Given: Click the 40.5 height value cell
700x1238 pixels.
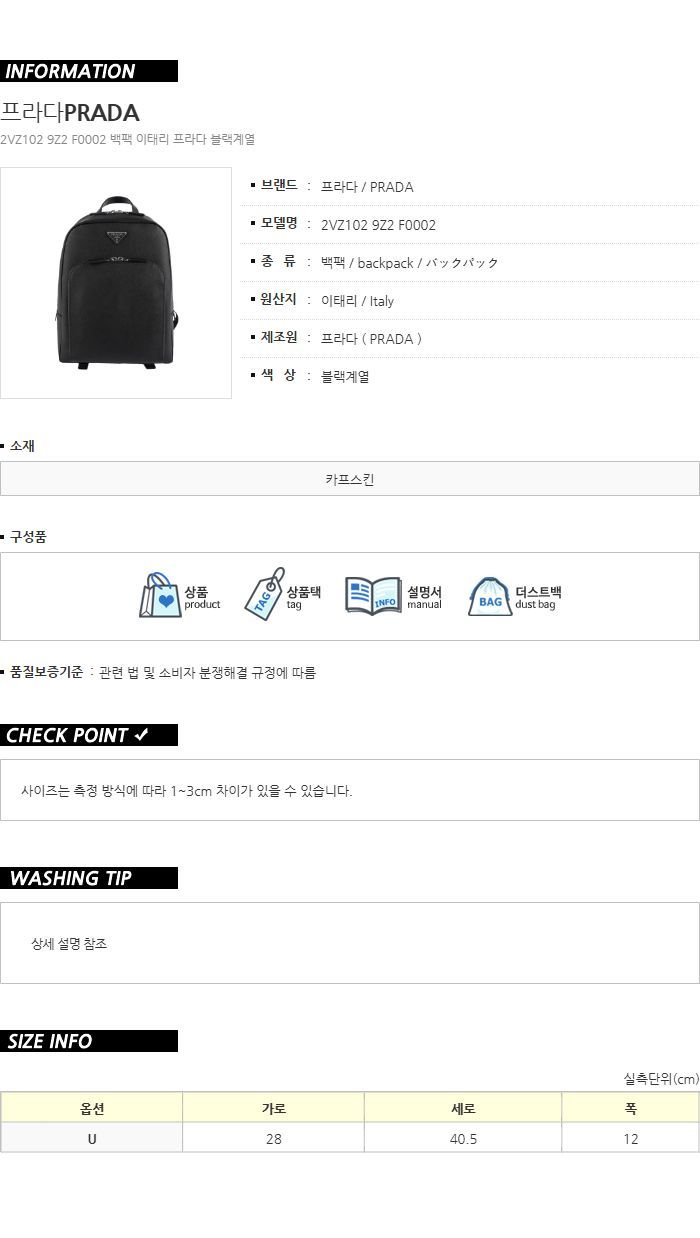Looking at the screenshot, I should (463, 1138).
